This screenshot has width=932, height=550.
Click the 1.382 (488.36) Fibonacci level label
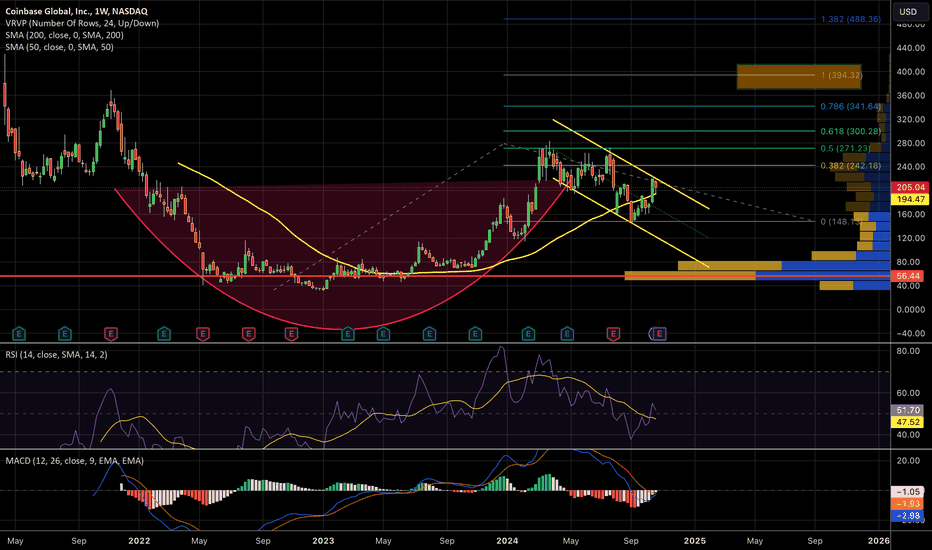tap(851, 19)
